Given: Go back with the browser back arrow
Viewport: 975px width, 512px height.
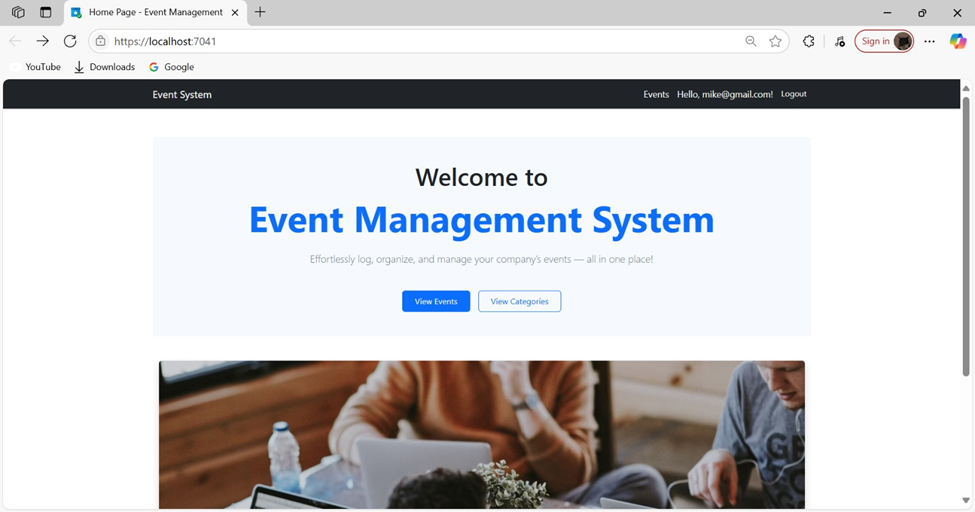Looking at the screenshot, I should [x=16, y=41].
